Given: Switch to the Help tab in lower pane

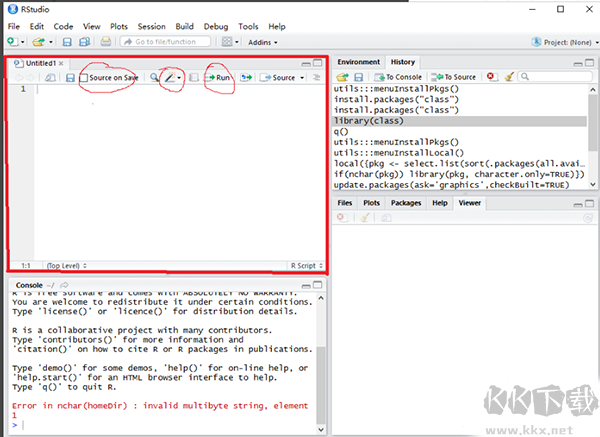Looking at the screenshot, I should tap(440, 203).
